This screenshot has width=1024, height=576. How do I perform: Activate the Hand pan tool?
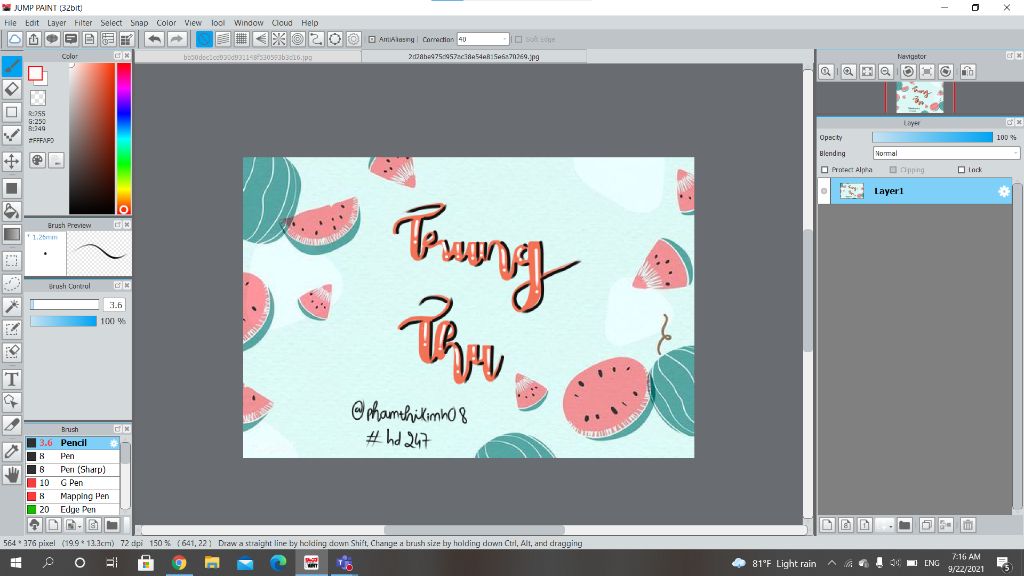[12, 475]
